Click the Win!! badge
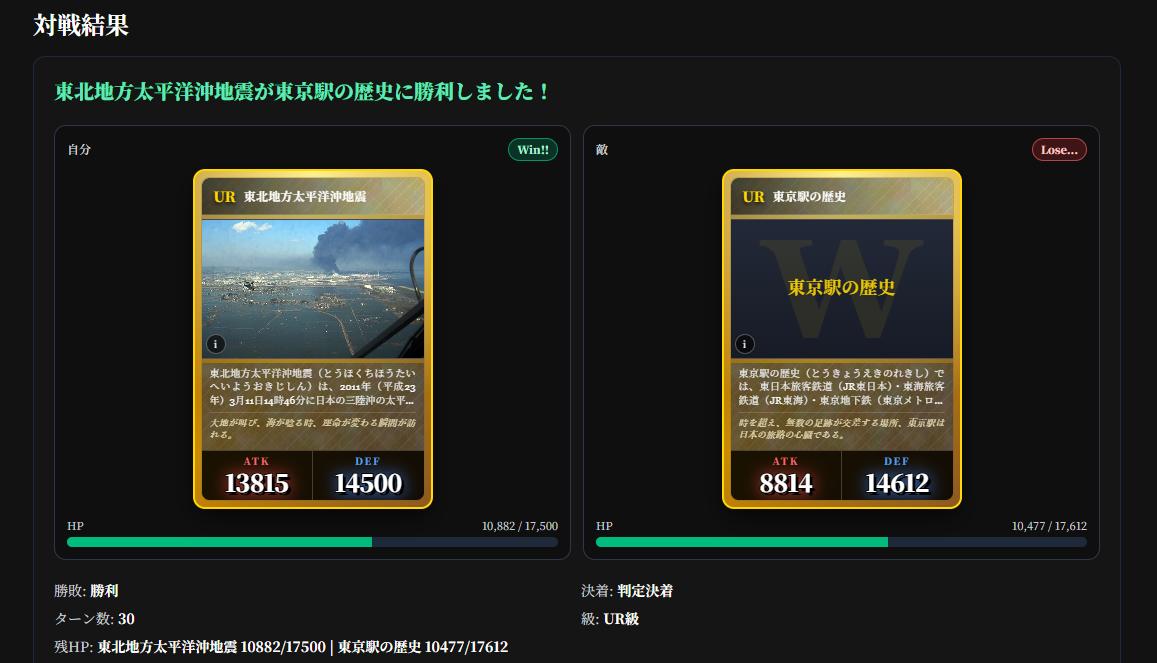This screenshot has height=663, width=1157. pos(533,150)
